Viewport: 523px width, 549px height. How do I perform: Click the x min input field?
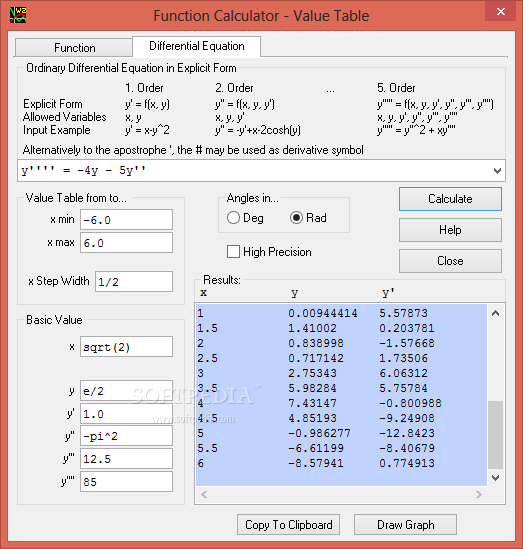point(126,220)
